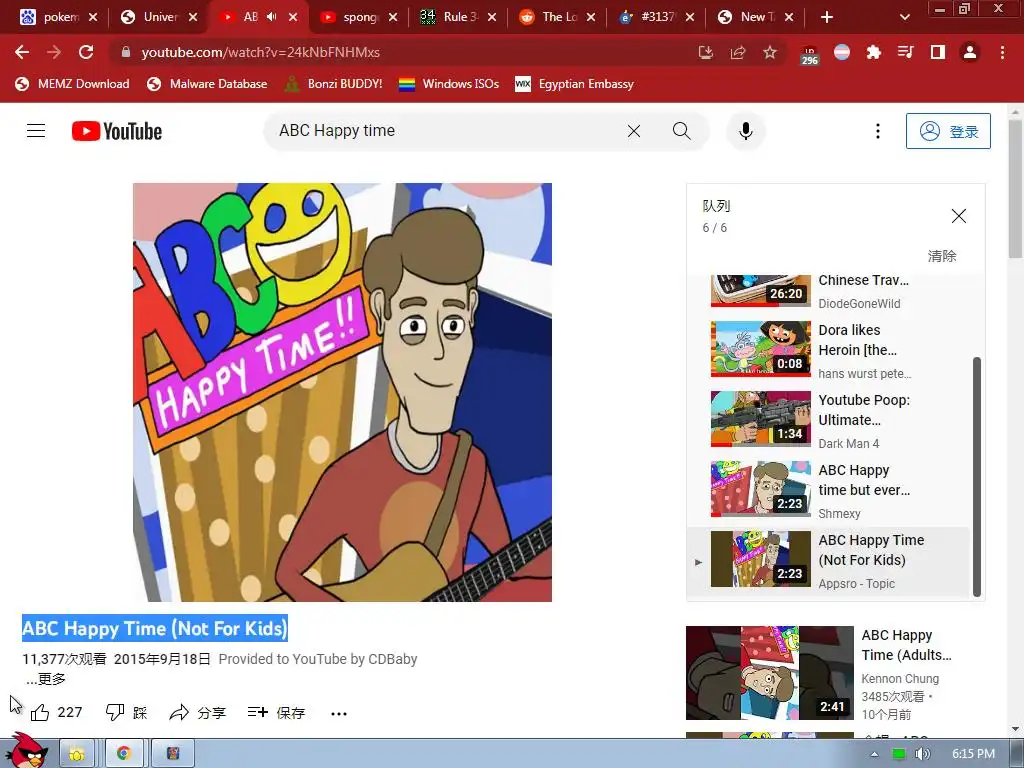Screen dimensions: 1024x768
Task: Click the ABC Happy time search field
Action: pos(444,131)
